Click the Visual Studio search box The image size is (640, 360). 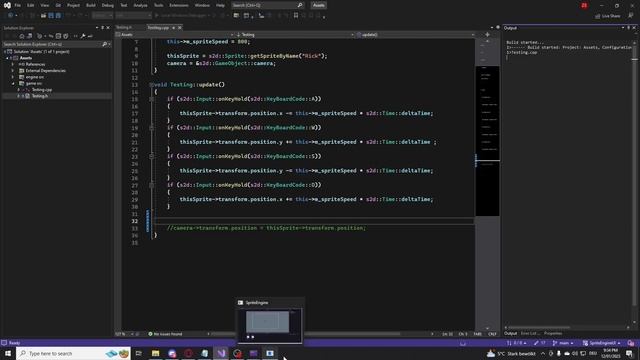pyautogui.click(x=267, y=5)
